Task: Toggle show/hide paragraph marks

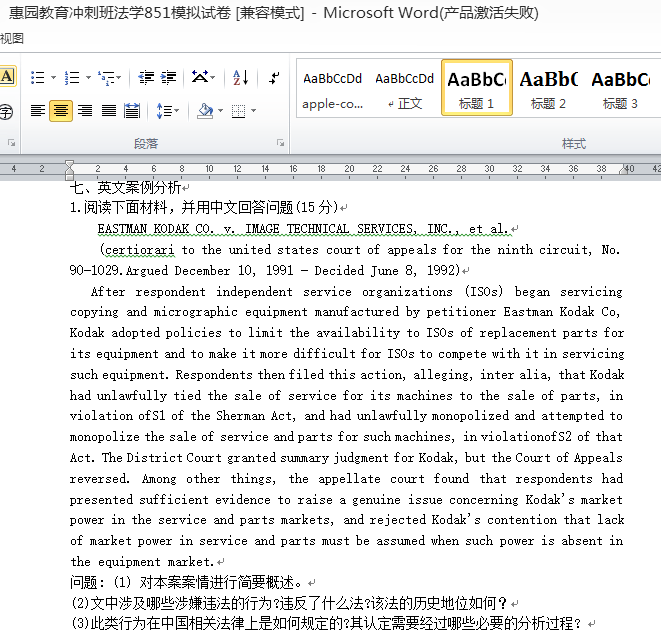Action: click(274, 78)
